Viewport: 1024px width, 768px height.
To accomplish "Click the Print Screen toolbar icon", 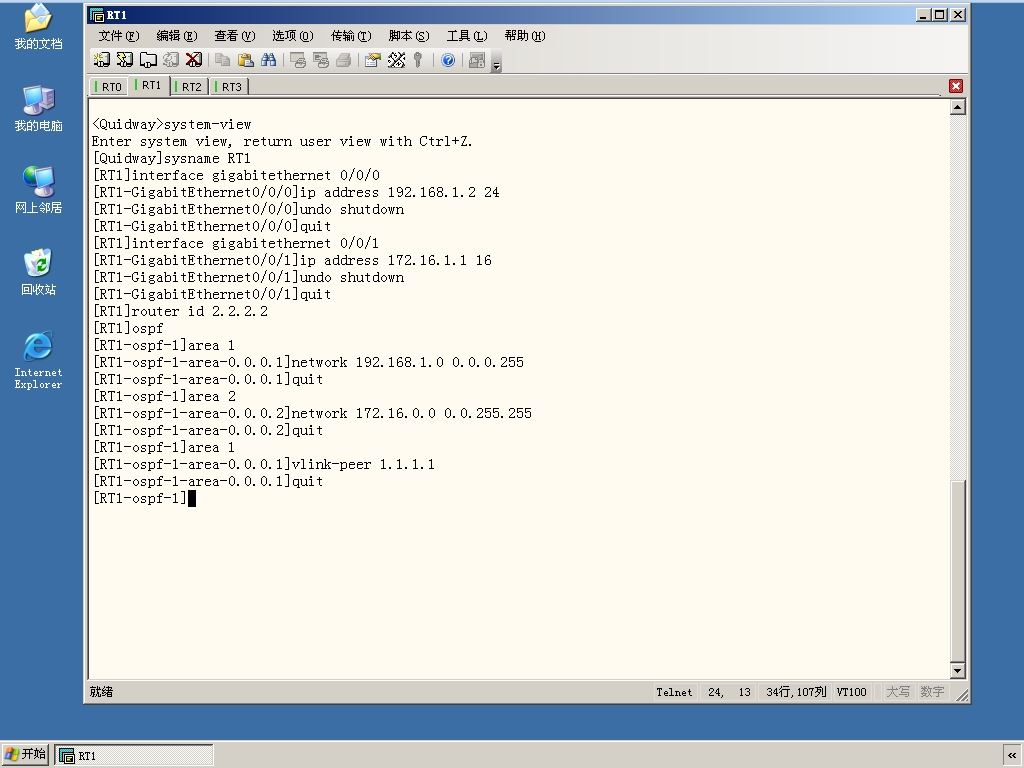I will [x=298, y=60].
